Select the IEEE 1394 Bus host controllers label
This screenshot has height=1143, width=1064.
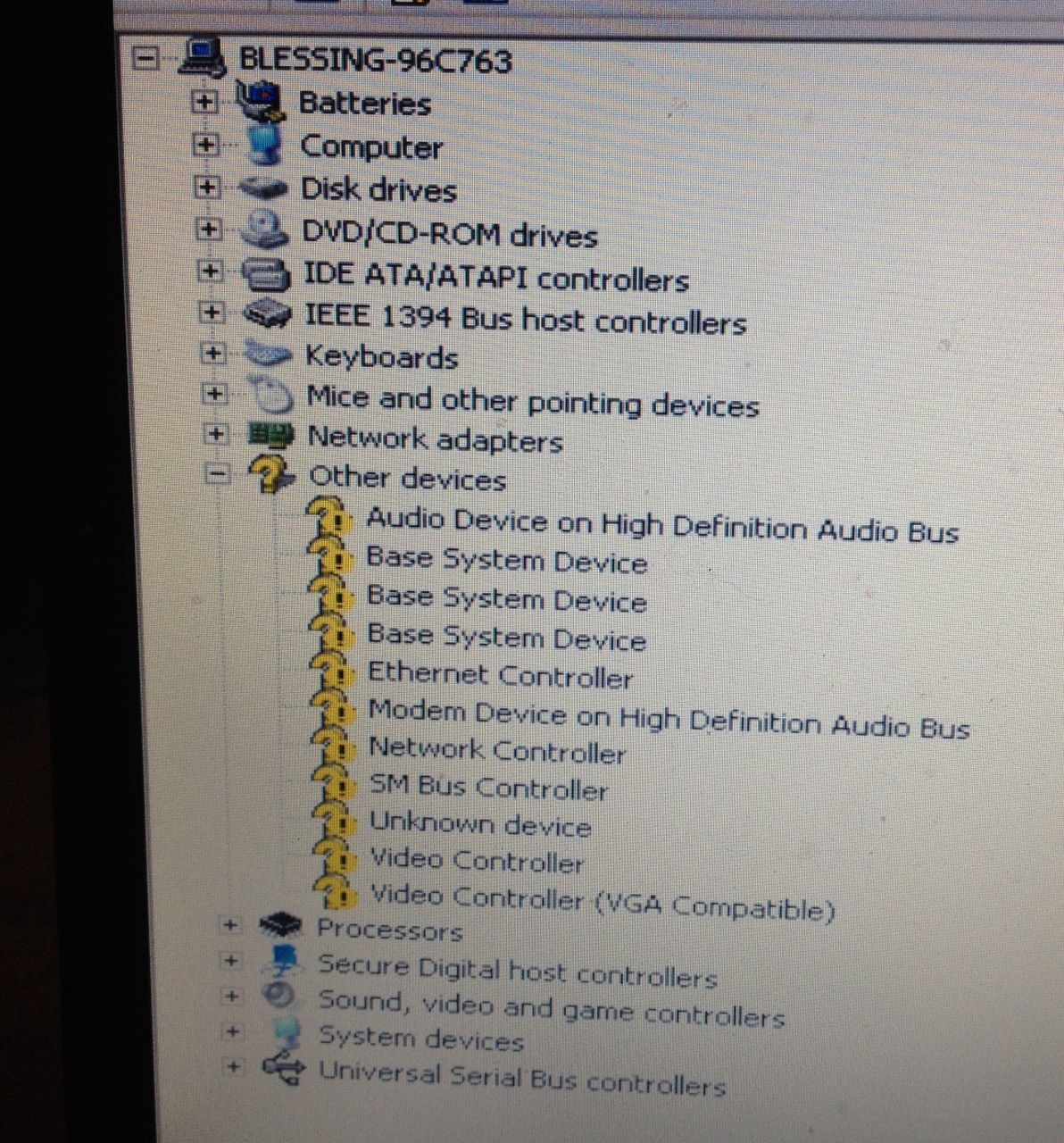[526, 318]
